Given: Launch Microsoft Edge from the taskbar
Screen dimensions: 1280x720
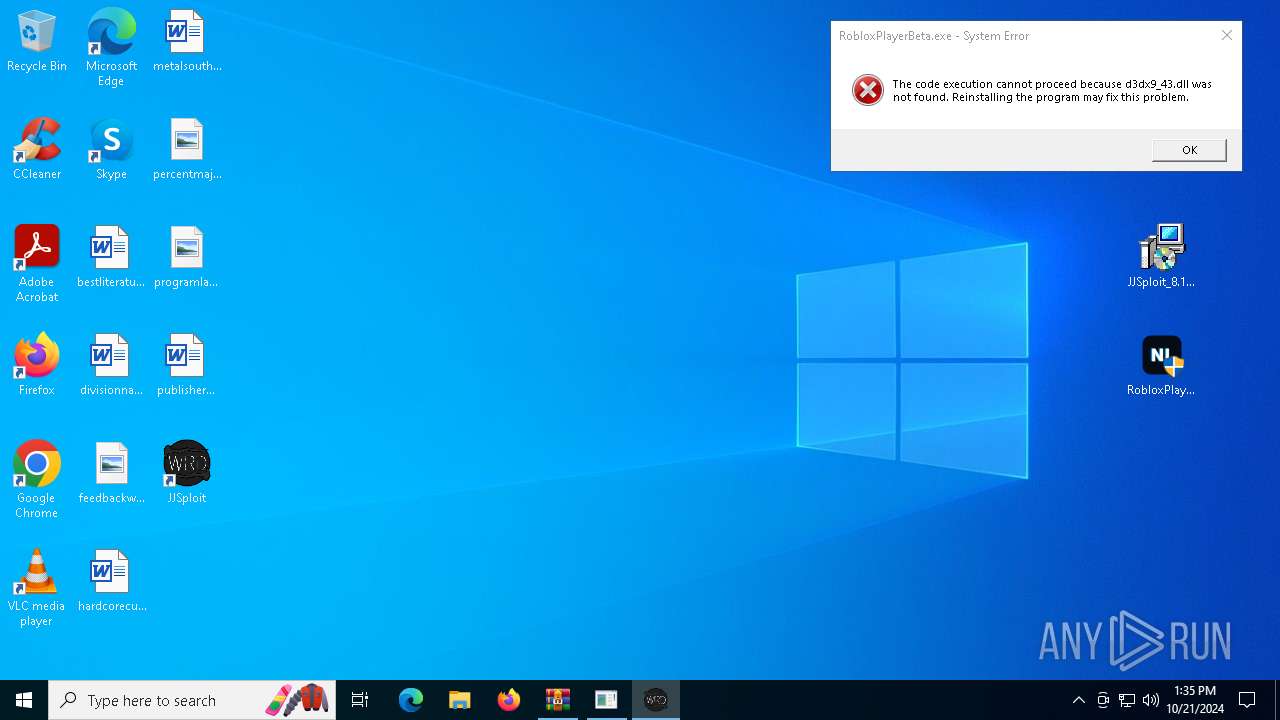Looking at the screenshot, I should coord(411,700).
